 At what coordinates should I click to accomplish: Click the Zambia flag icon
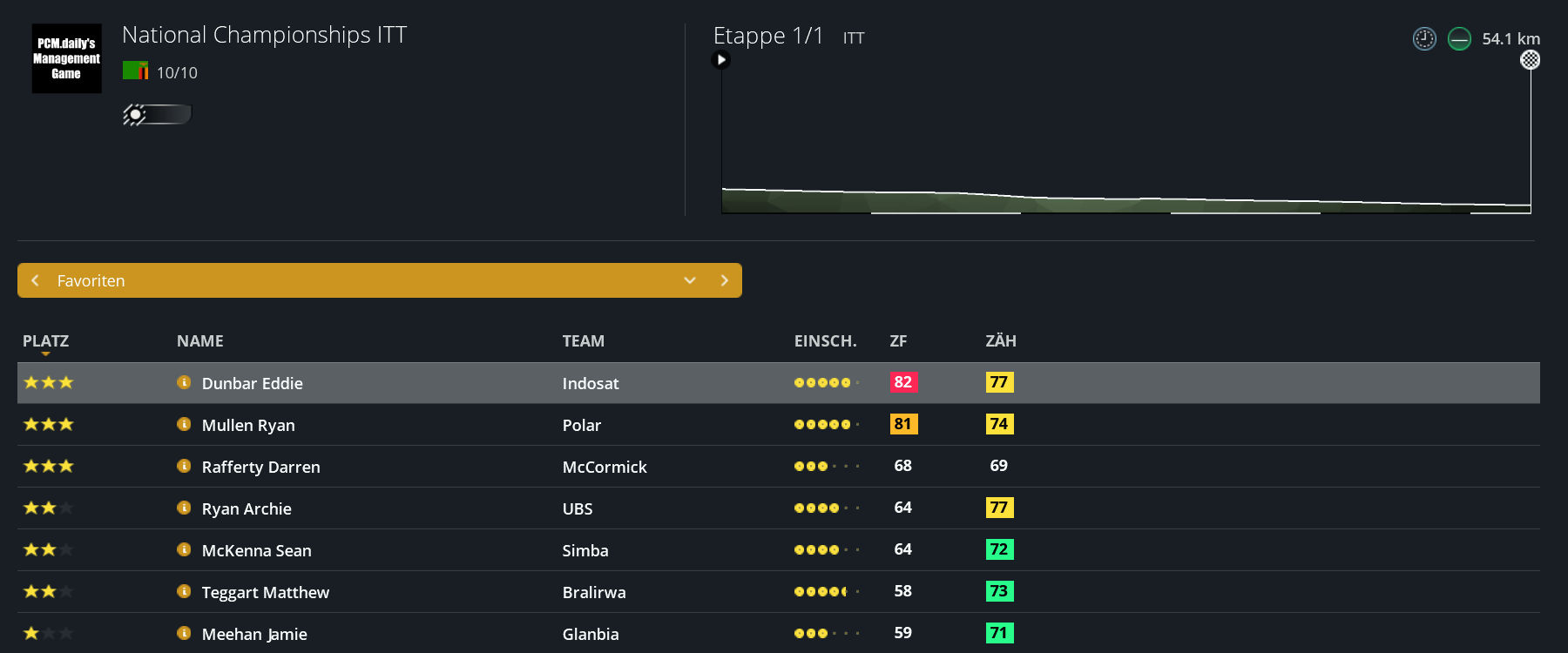tap(135, 71)
